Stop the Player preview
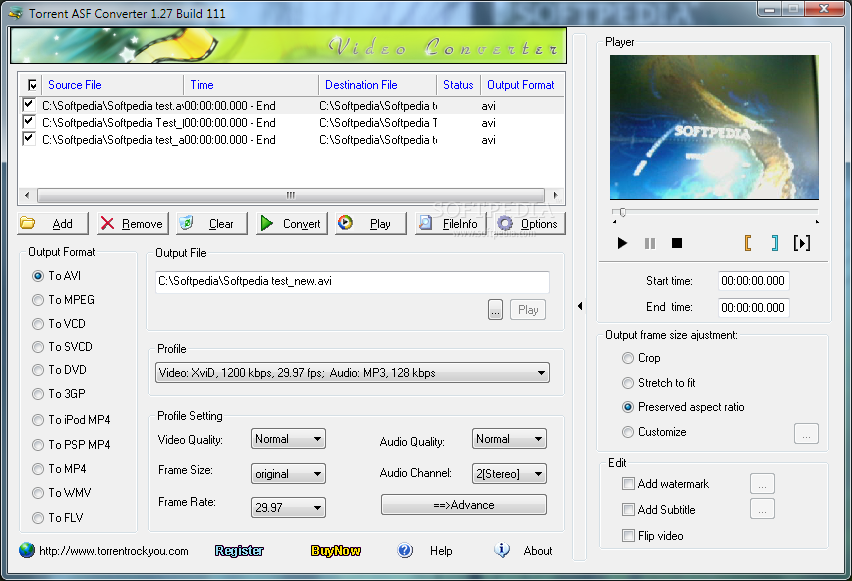The image size is (852, 581). tap(676, 243)
